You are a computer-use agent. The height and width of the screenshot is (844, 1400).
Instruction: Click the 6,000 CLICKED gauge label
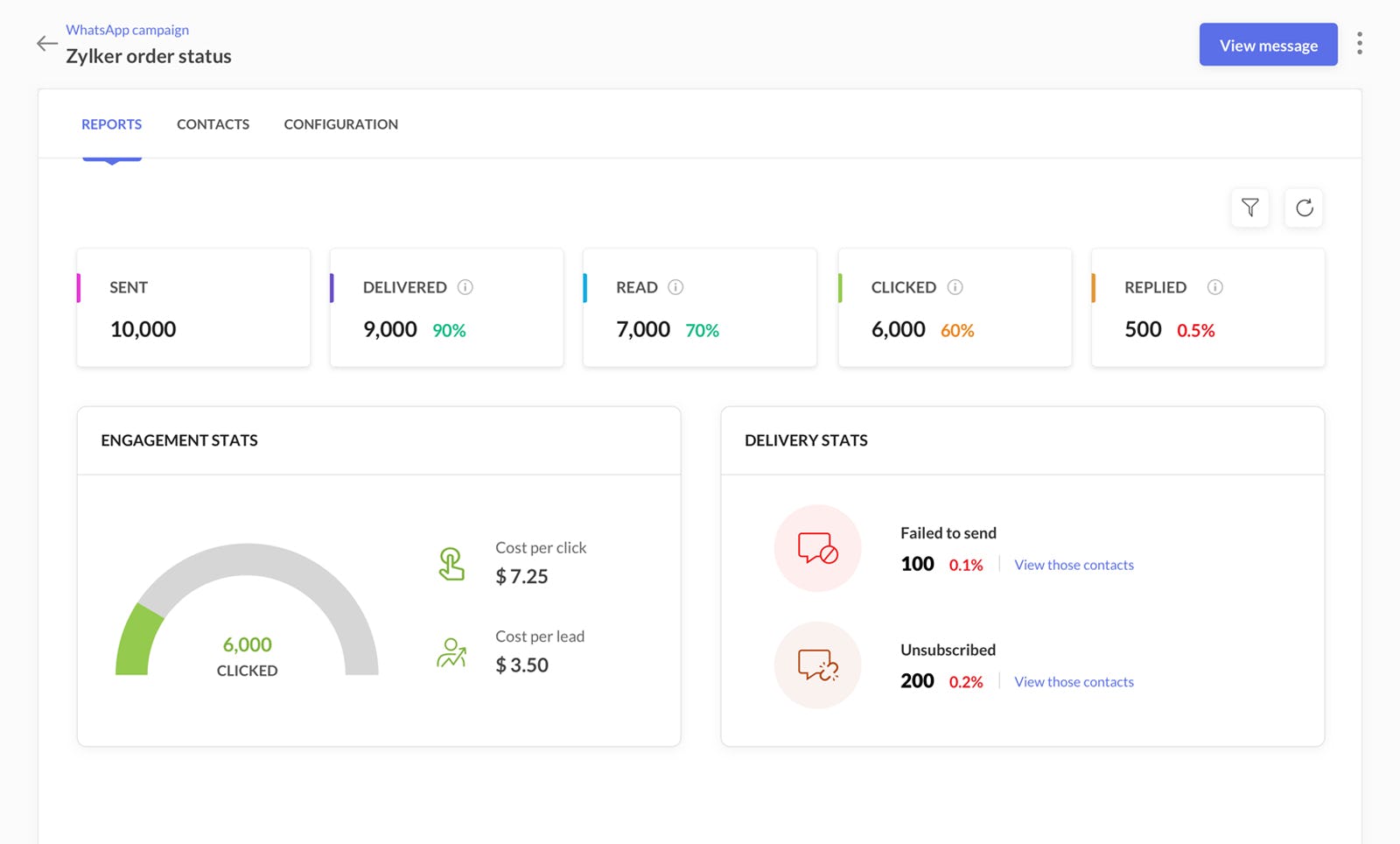coord(247,657)
